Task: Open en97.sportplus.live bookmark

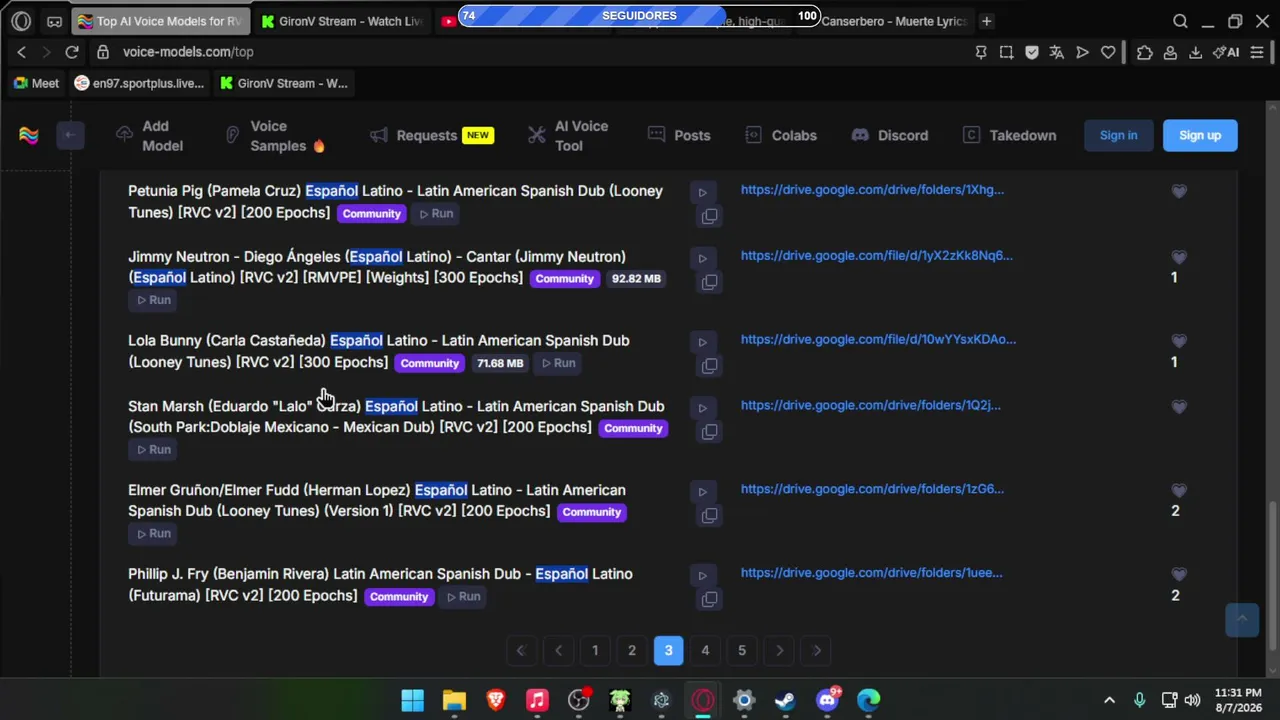Action: point(139,83)
